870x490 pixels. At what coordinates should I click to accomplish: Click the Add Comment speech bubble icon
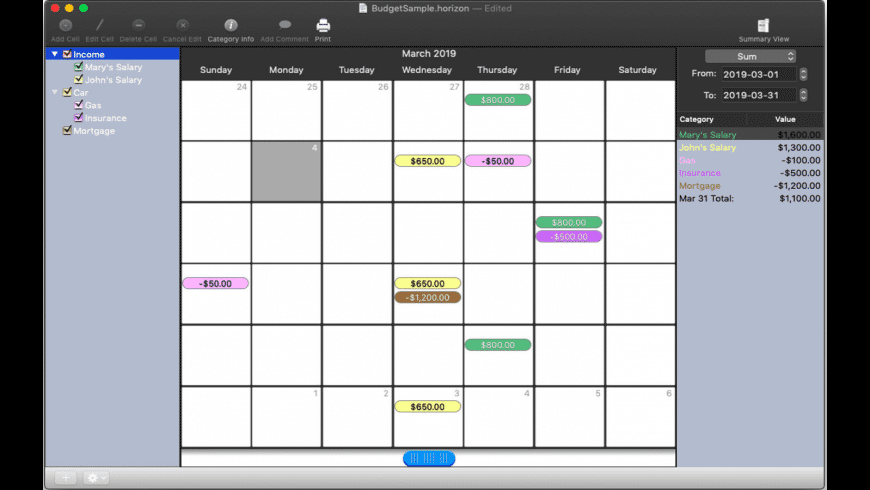click(x=285, y=25)
